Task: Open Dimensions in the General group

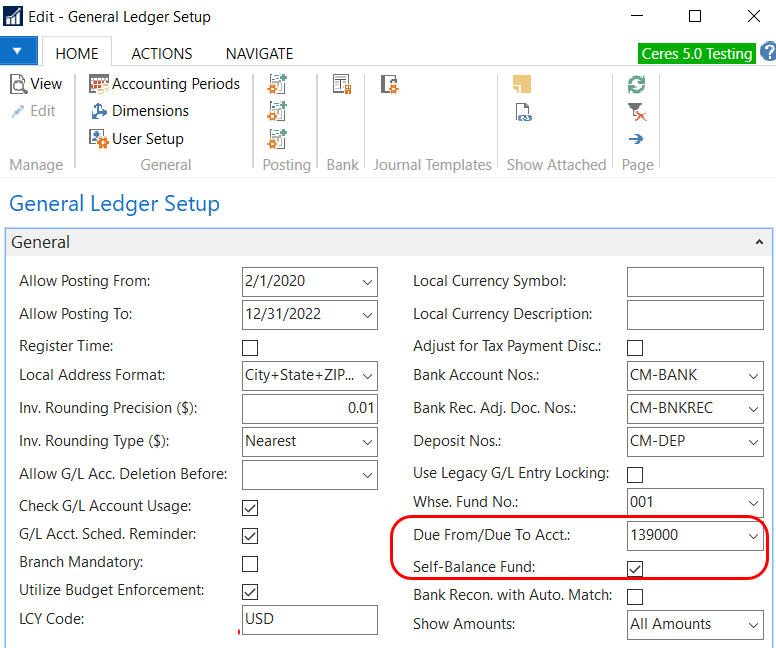Action: 139,111
